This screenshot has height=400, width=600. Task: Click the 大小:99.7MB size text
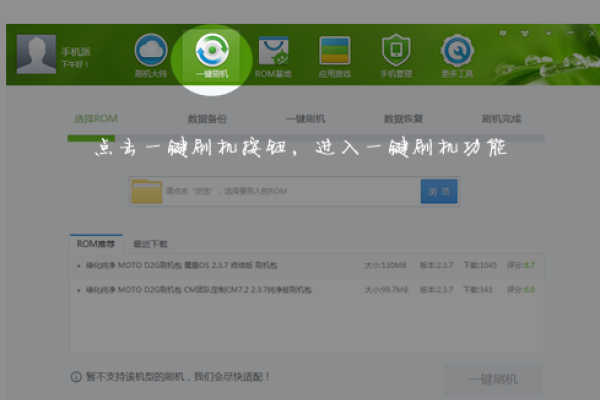click(386, 290)
